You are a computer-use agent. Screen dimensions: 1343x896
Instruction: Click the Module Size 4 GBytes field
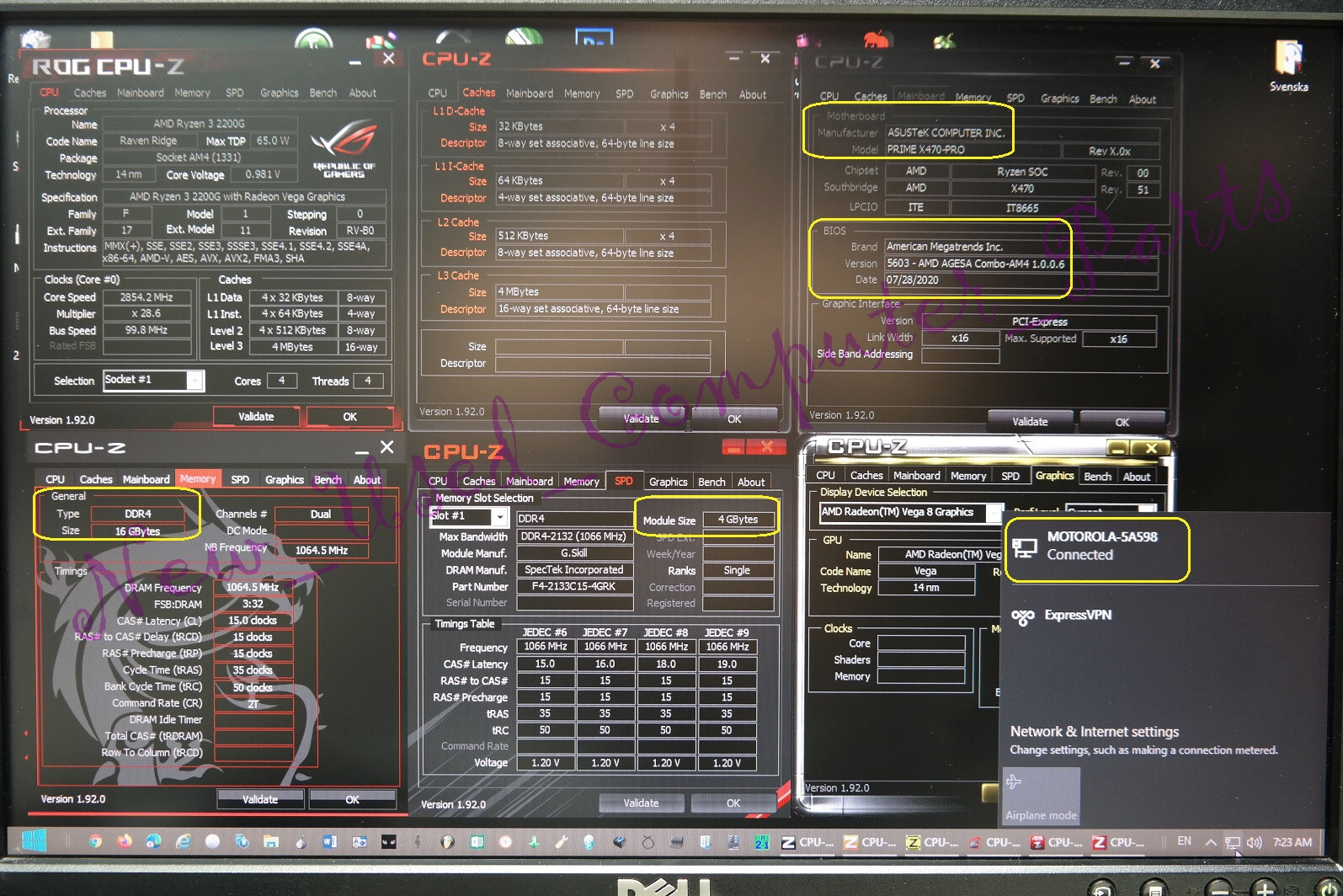738,520
